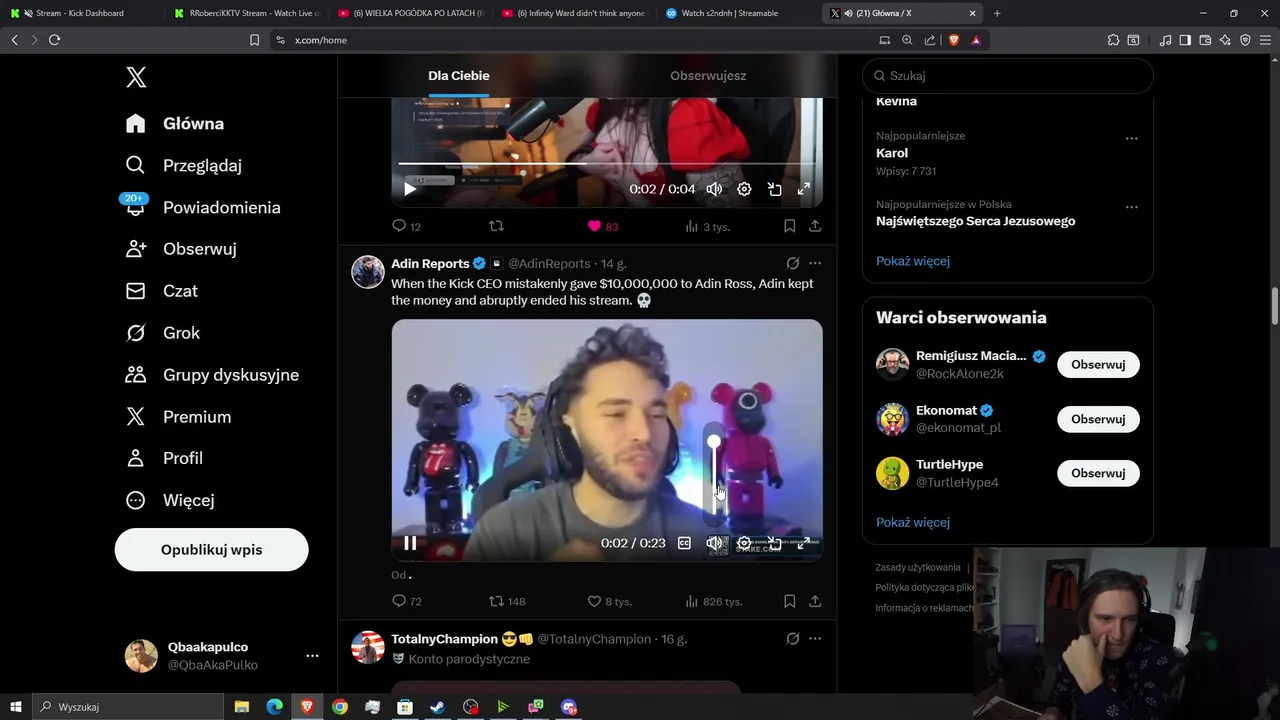Click Pokaż więcej under trends
Image resolution: width=1280 pixels, height=720 pixels.
(x=913, y=261)
